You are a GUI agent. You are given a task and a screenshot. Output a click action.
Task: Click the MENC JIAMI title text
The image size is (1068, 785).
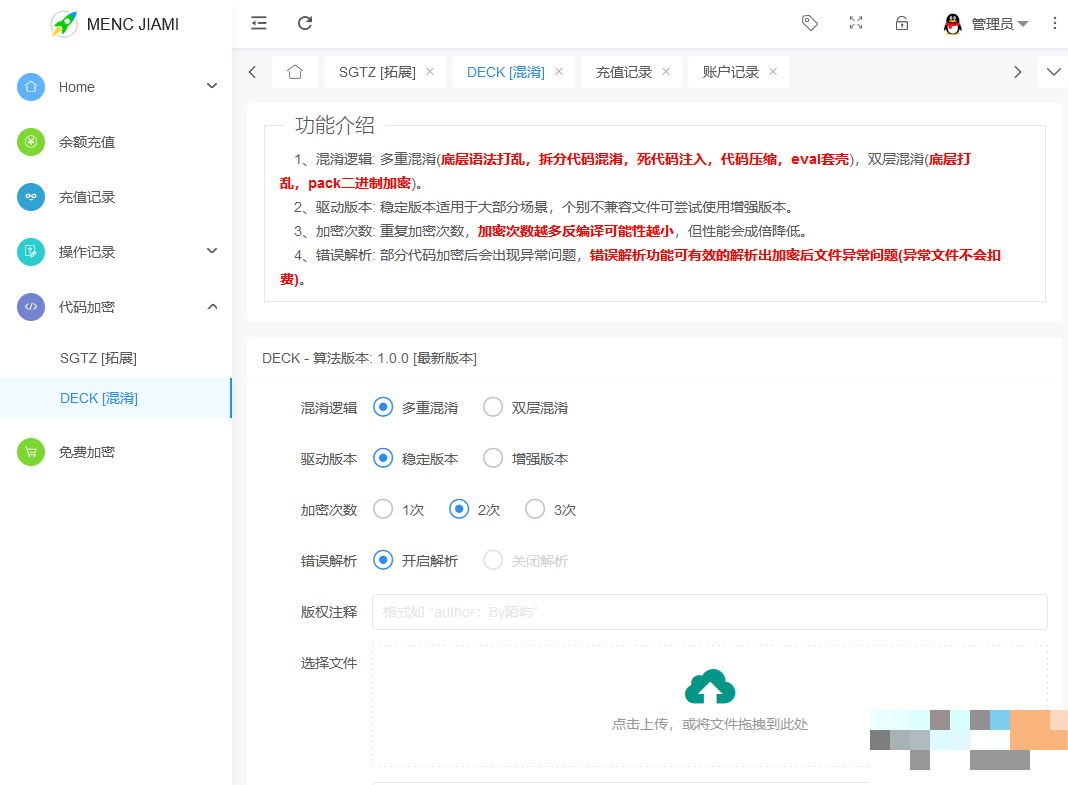tap(133, 25)
